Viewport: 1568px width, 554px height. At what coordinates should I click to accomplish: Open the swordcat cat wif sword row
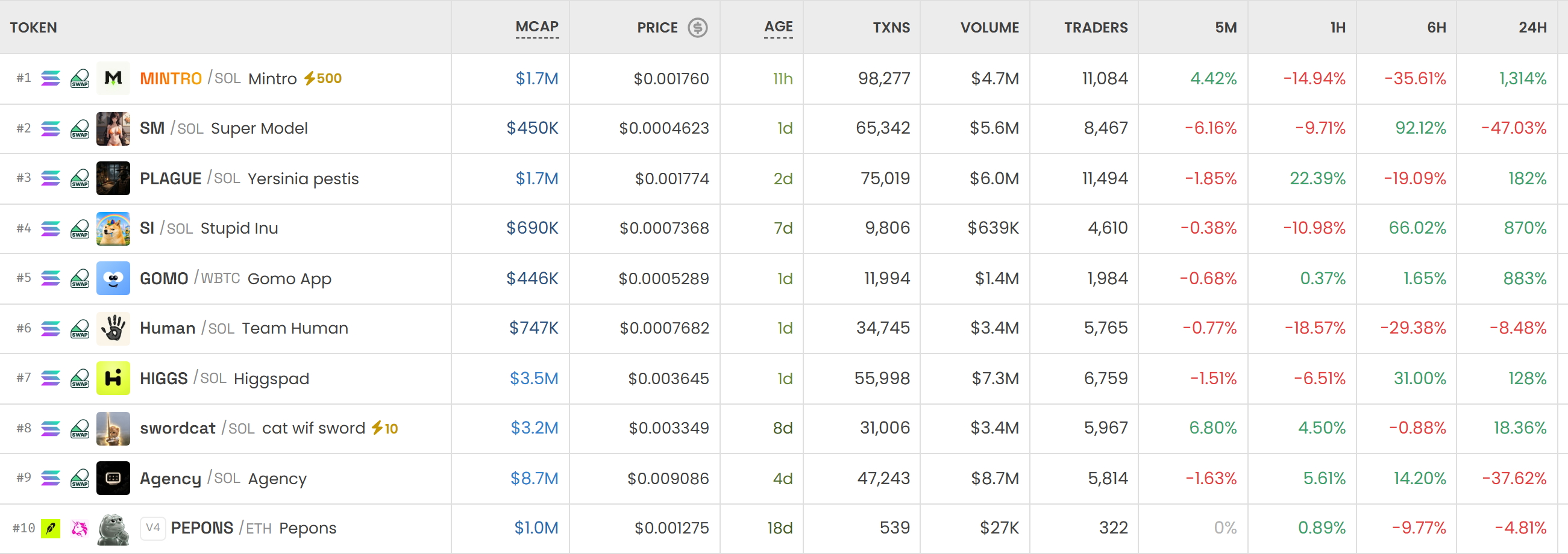pyautogui.click(x=784, y=428)
